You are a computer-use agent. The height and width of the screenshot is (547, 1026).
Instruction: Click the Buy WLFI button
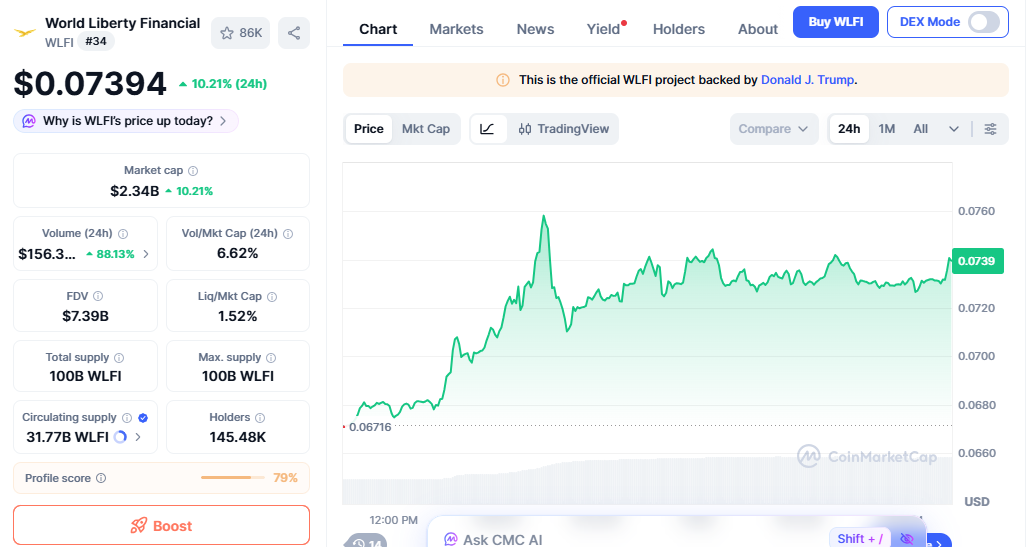(x=836, y=22)
